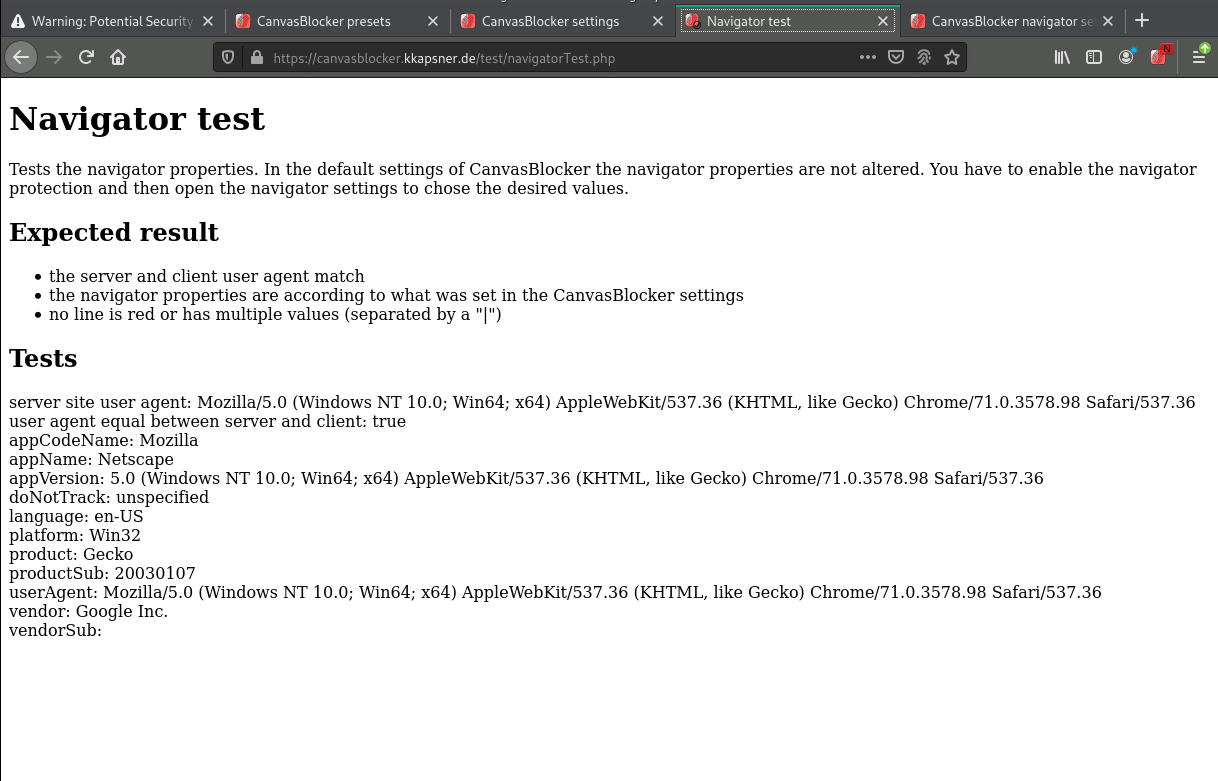Click the appVersion line
This screenshot has height=781, width=1218.
526,478
